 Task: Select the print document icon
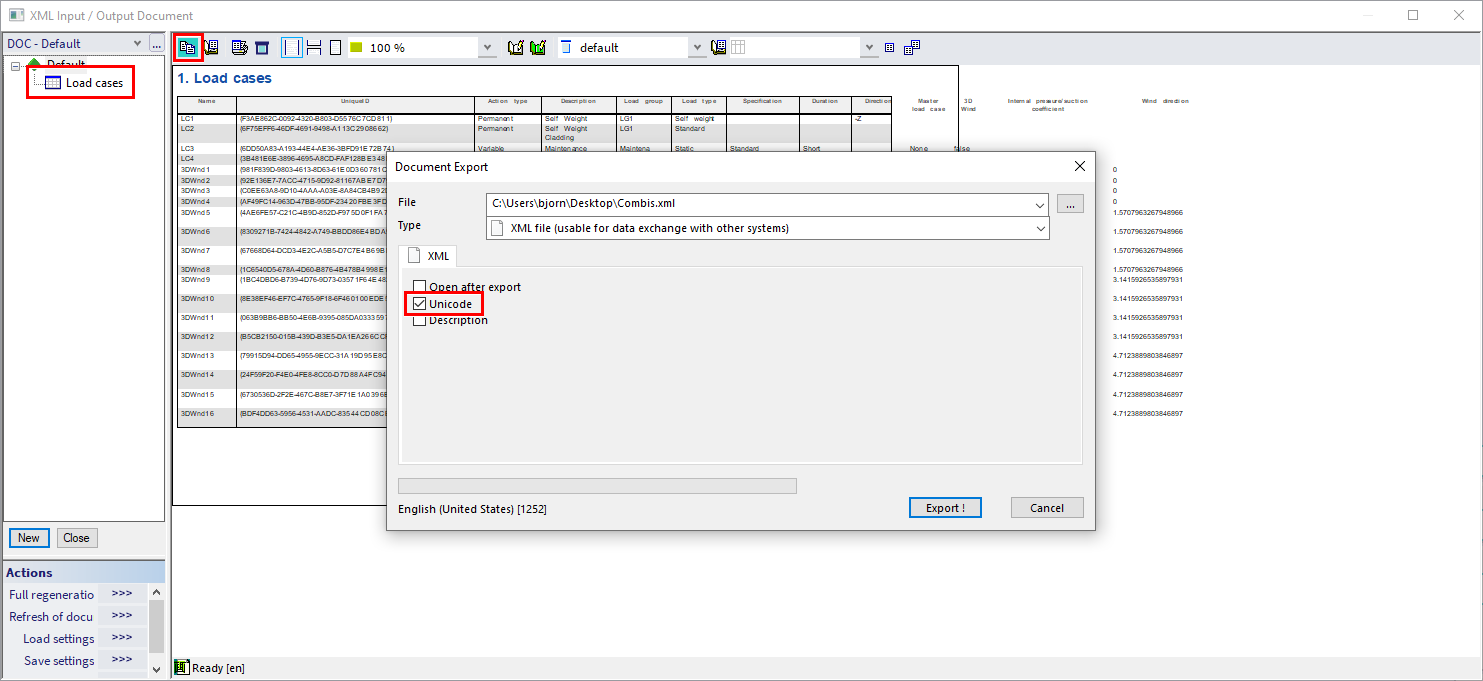tap(240, 47)
